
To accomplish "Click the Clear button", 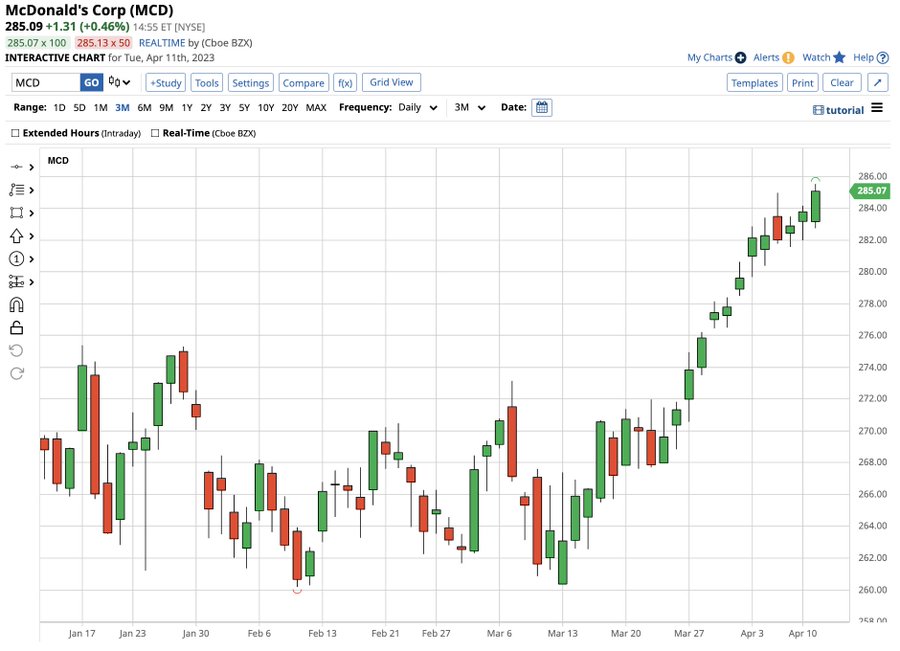I will click(842, 83).
